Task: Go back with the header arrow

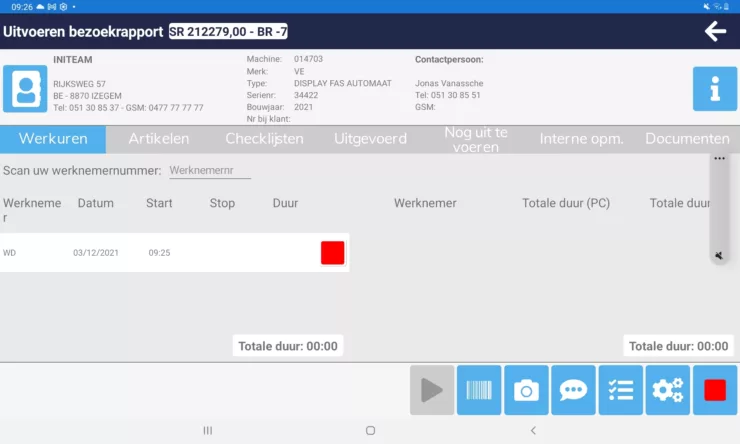Action: [x=715, y=31]
